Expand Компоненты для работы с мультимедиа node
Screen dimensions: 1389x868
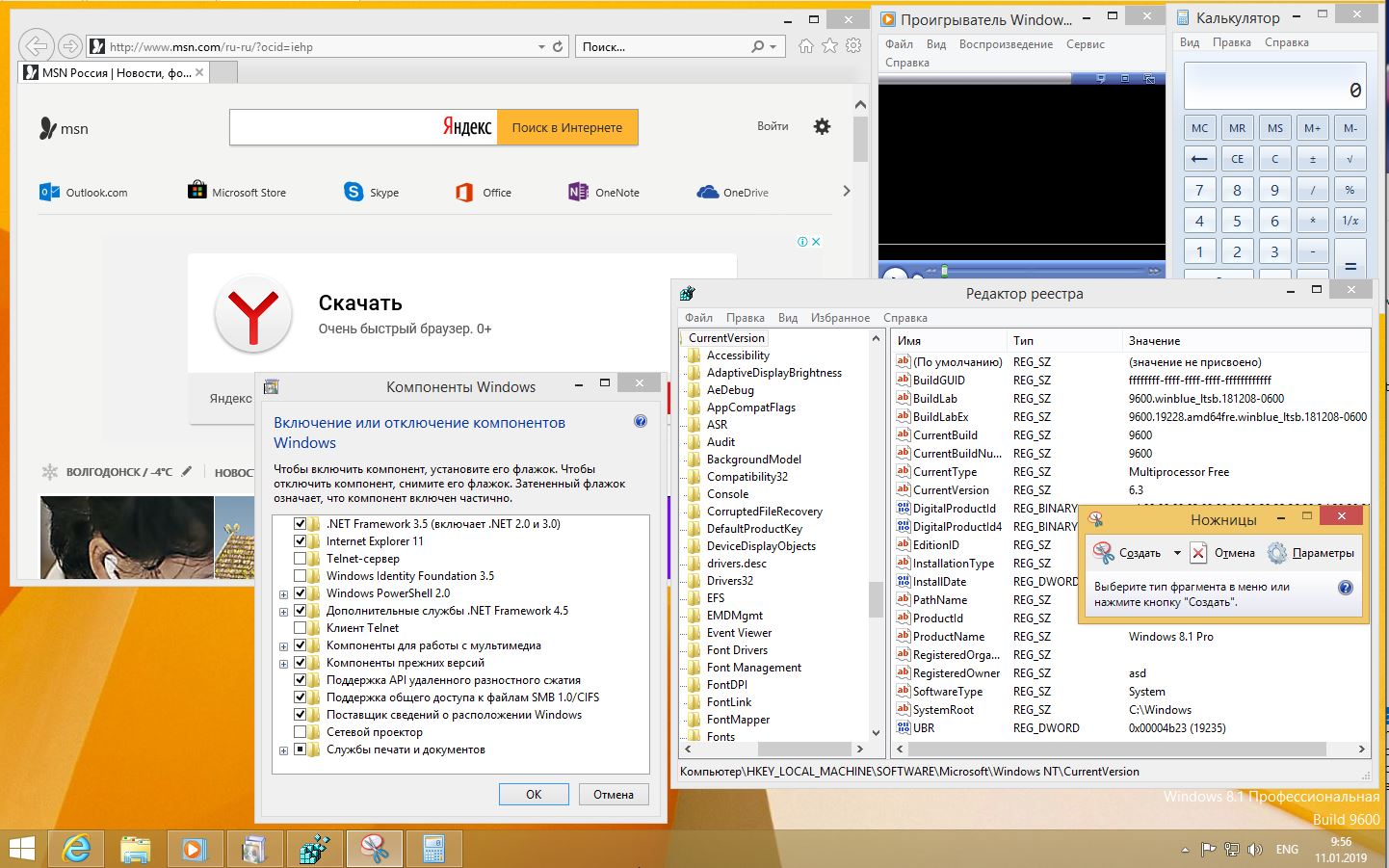(x=283, y=646)
